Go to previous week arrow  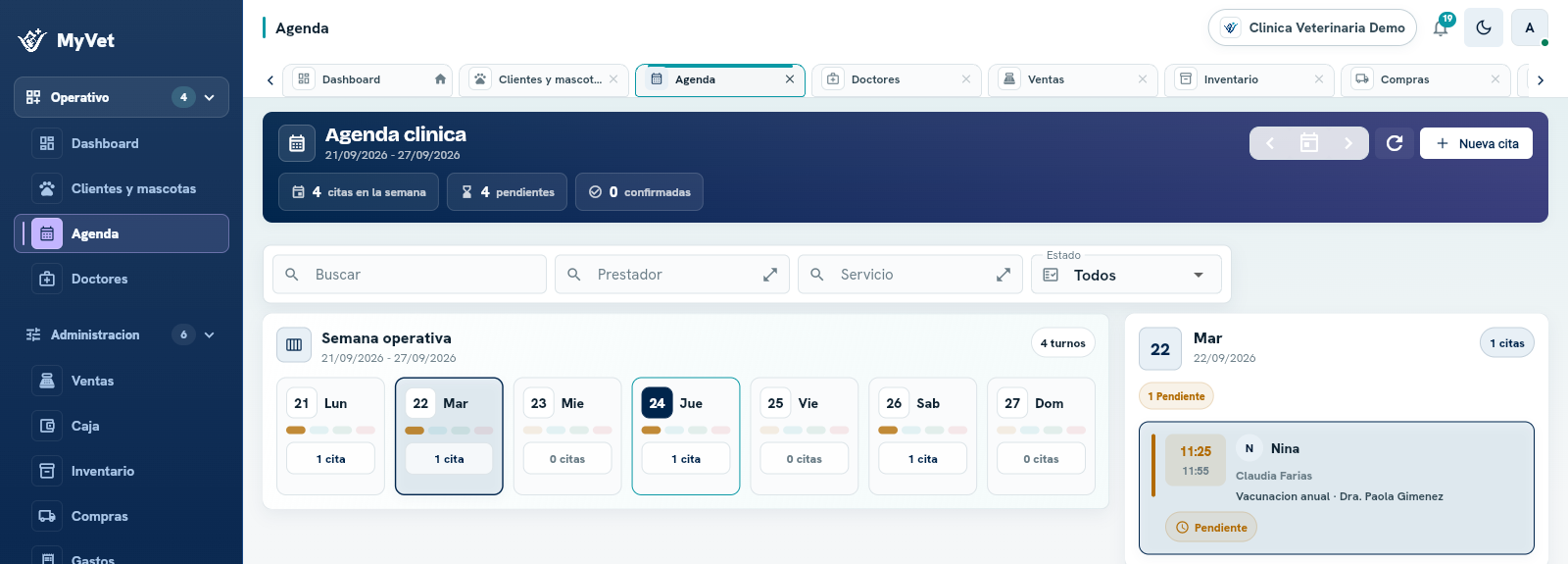coord(1270,143)
